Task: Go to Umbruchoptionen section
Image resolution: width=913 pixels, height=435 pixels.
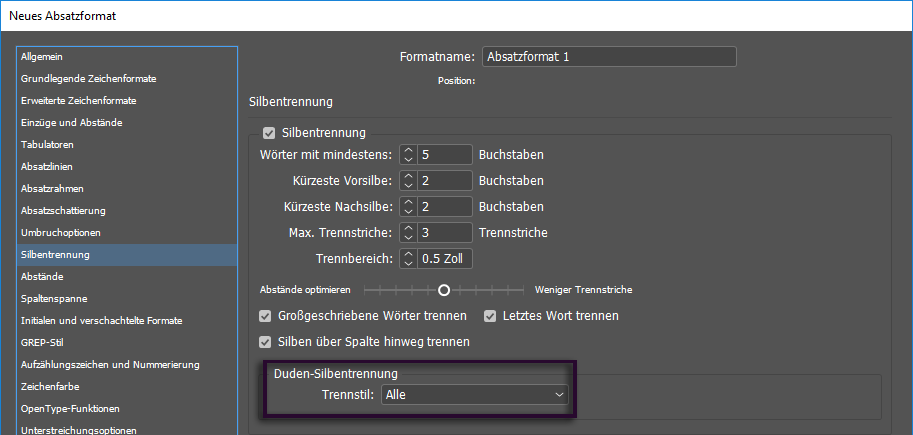Action: click(x=61, y=233)
